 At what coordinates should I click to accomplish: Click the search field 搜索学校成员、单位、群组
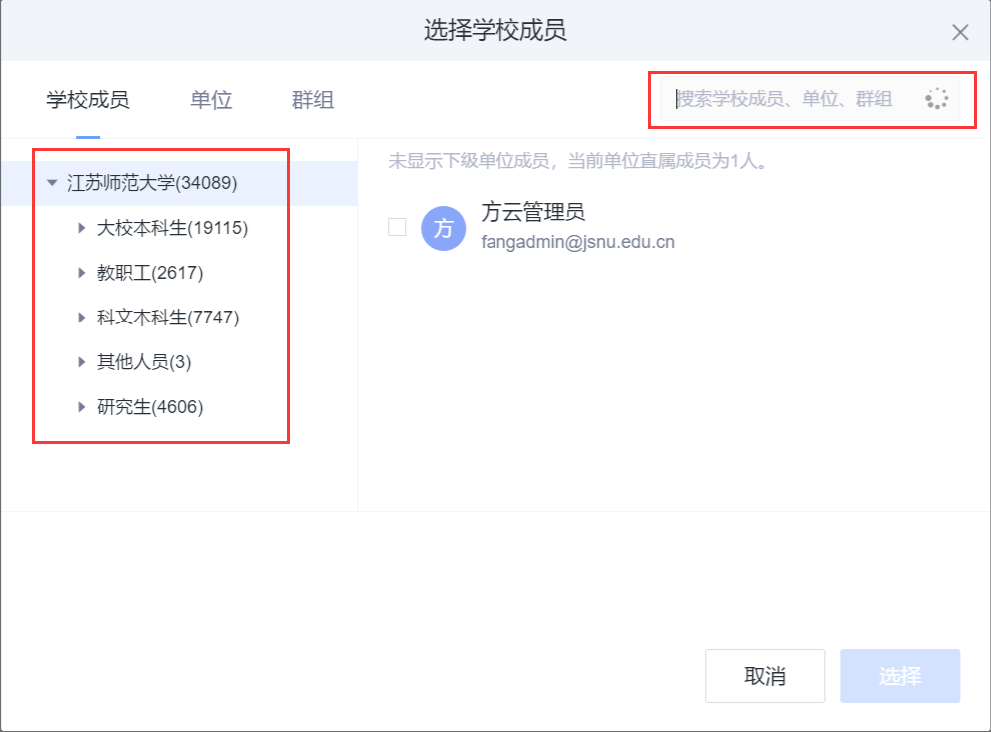point(790,98)
